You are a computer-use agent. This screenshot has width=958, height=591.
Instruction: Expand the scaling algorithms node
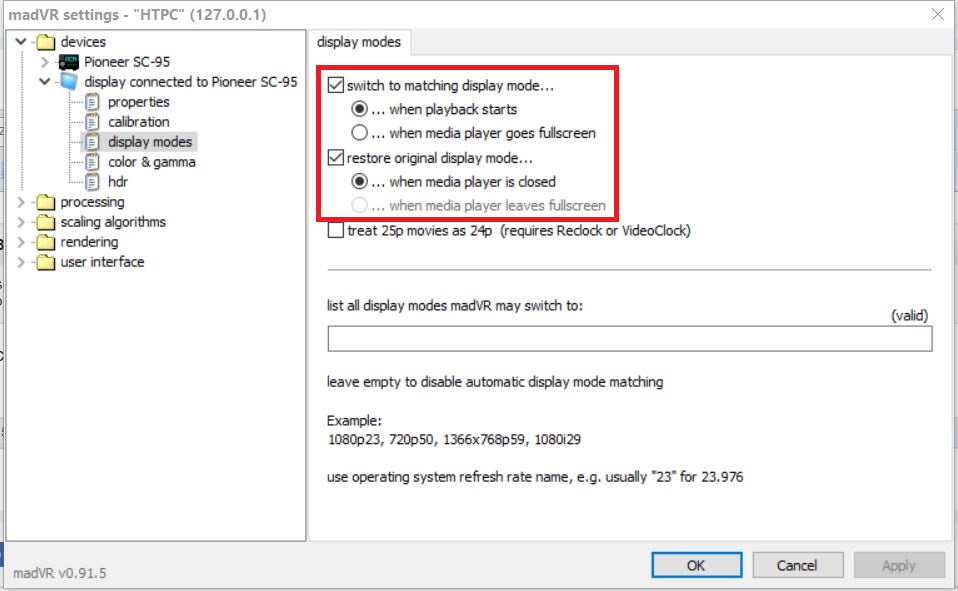point(21,222)
